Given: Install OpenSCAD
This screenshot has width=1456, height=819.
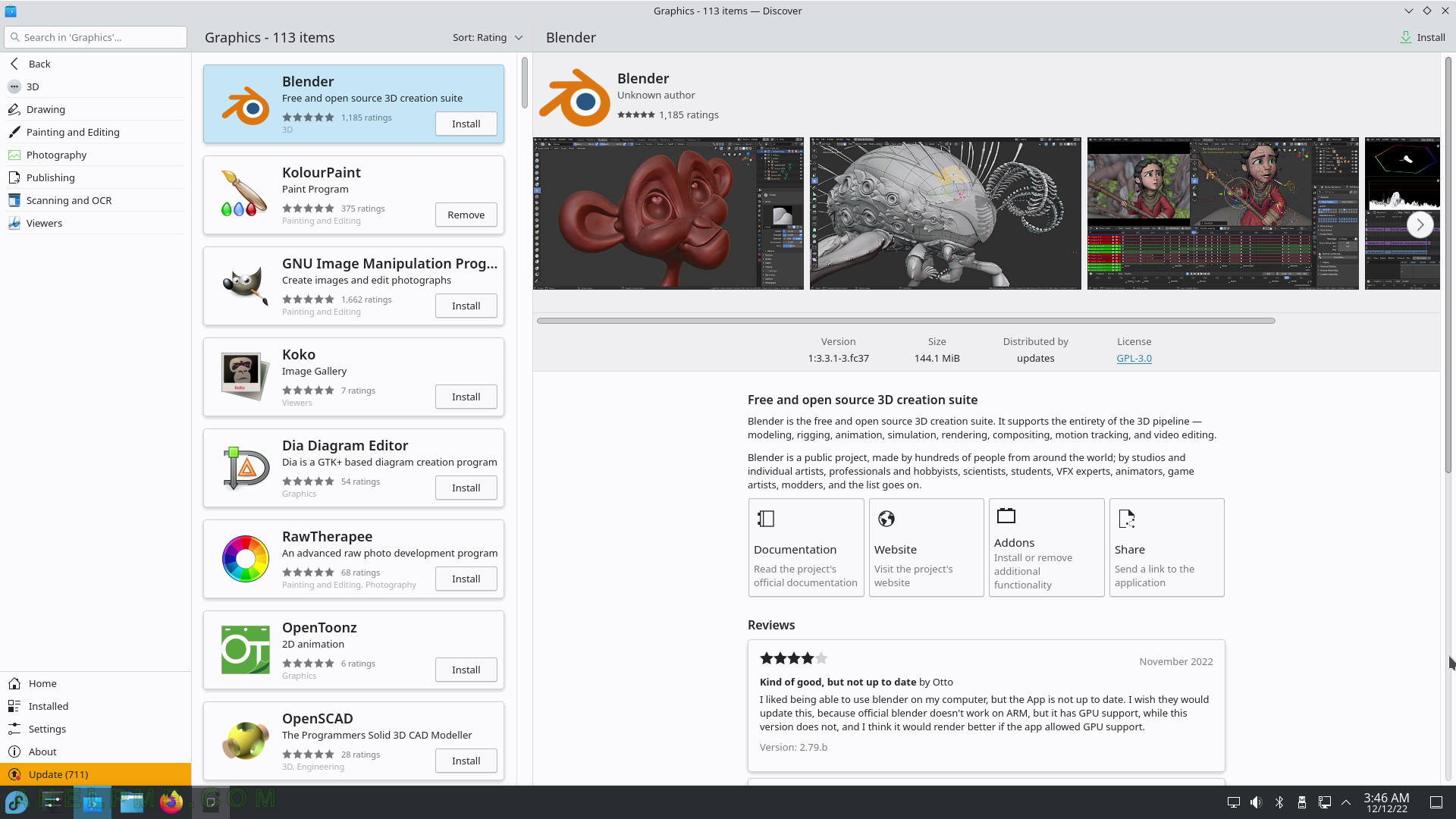Looking at the screenshot, I should [x=466, y=761].
